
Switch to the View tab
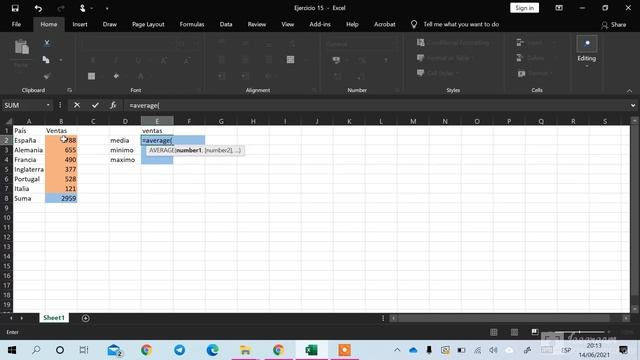tap(288, 24)
